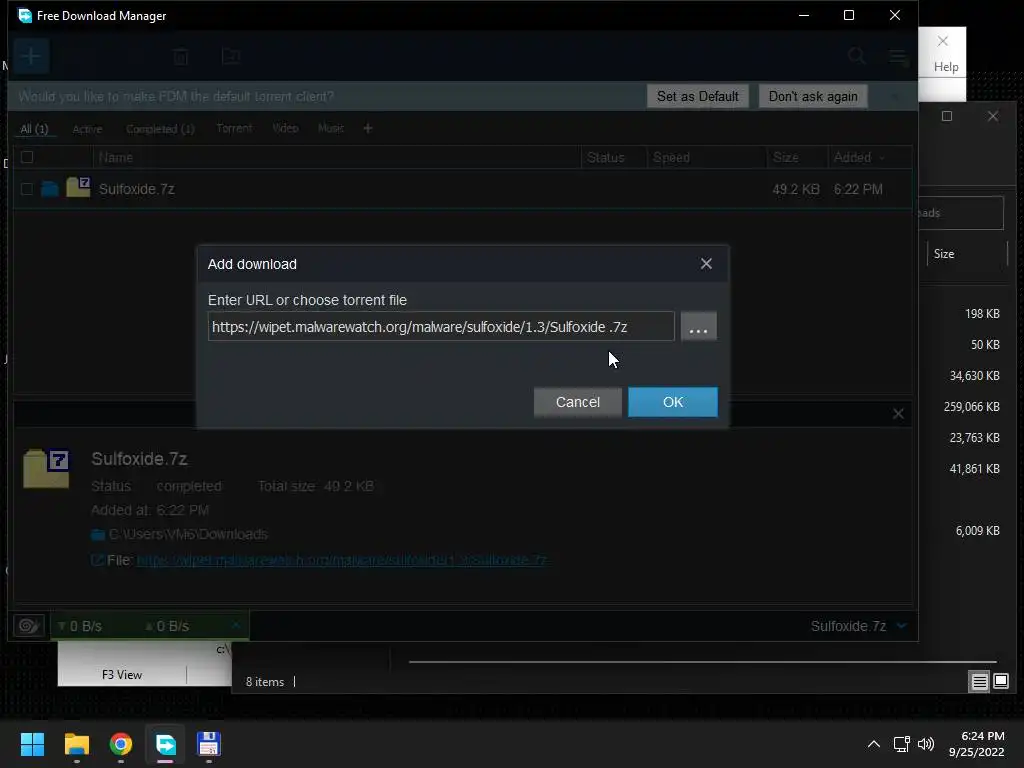The width and height of the screenshot is (1024, 768).
Task: Close the download details panel
Action: (898, 413)
